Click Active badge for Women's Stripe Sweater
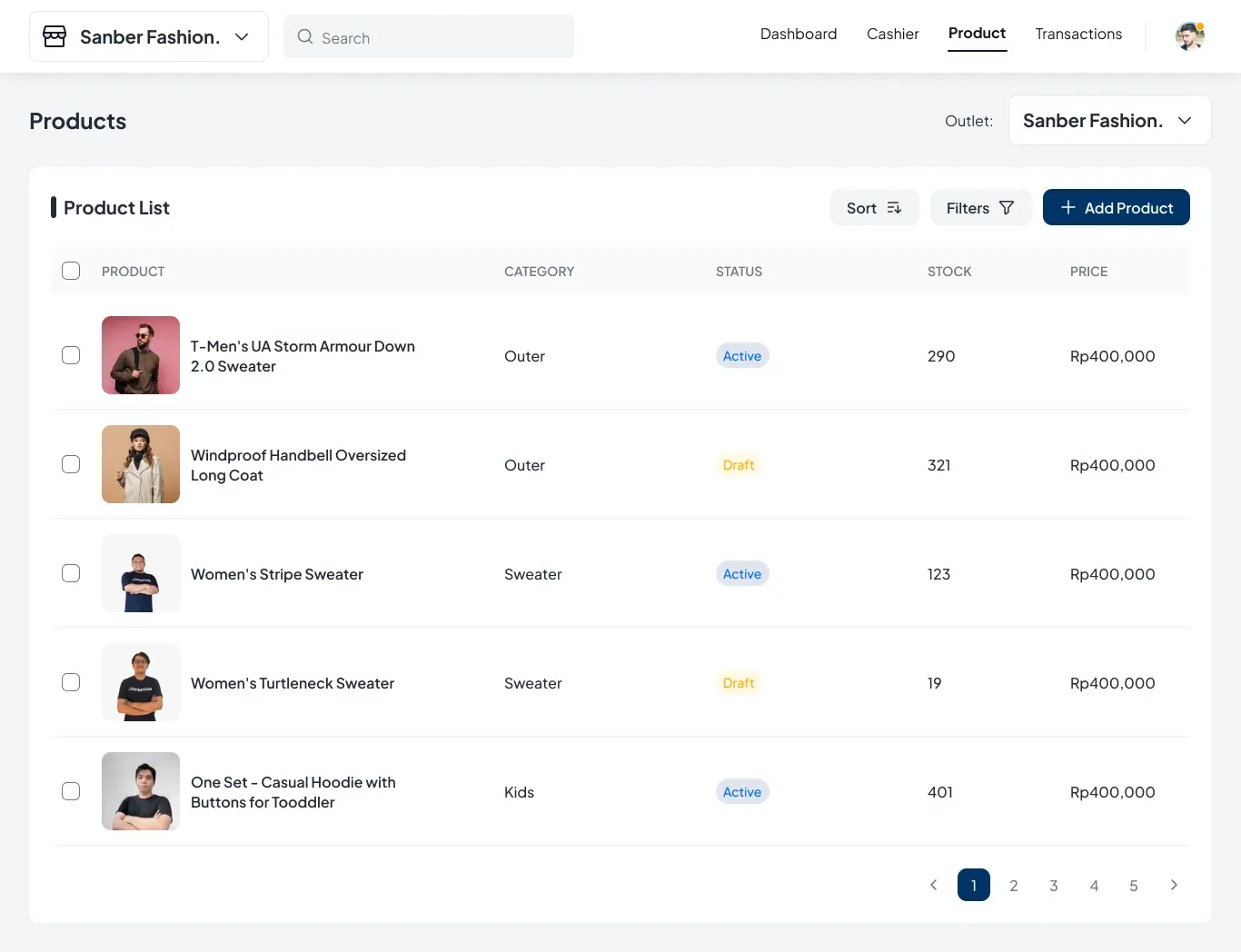 click(742, 574)
